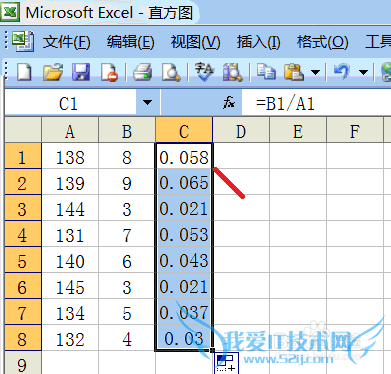This screenshot has width=391, height=374.
Task: Click cell C5 showing 0.043
Action: coord(184,260)
